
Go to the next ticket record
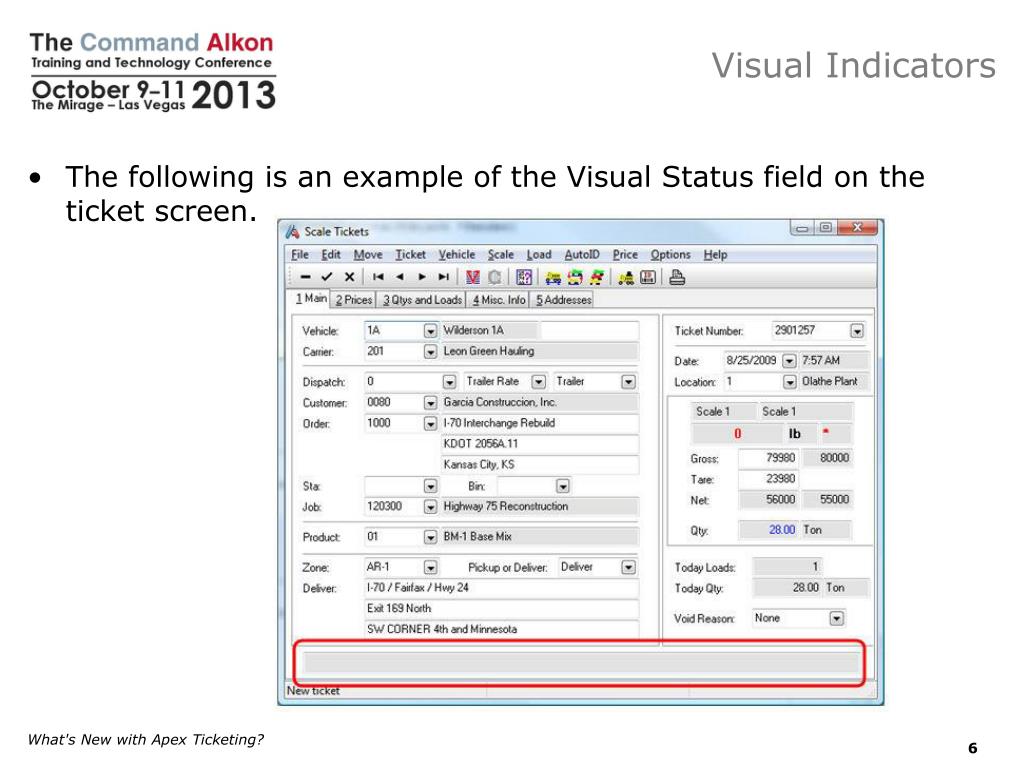click(x=422, y=277)
